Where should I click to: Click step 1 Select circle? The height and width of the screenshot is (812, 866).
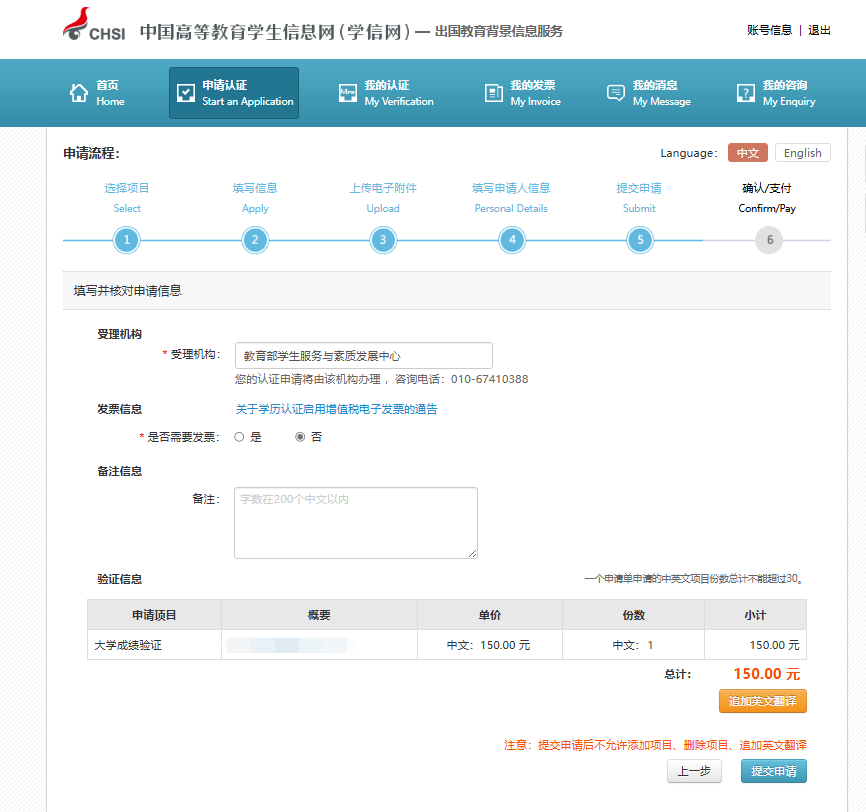click(126, 240)
